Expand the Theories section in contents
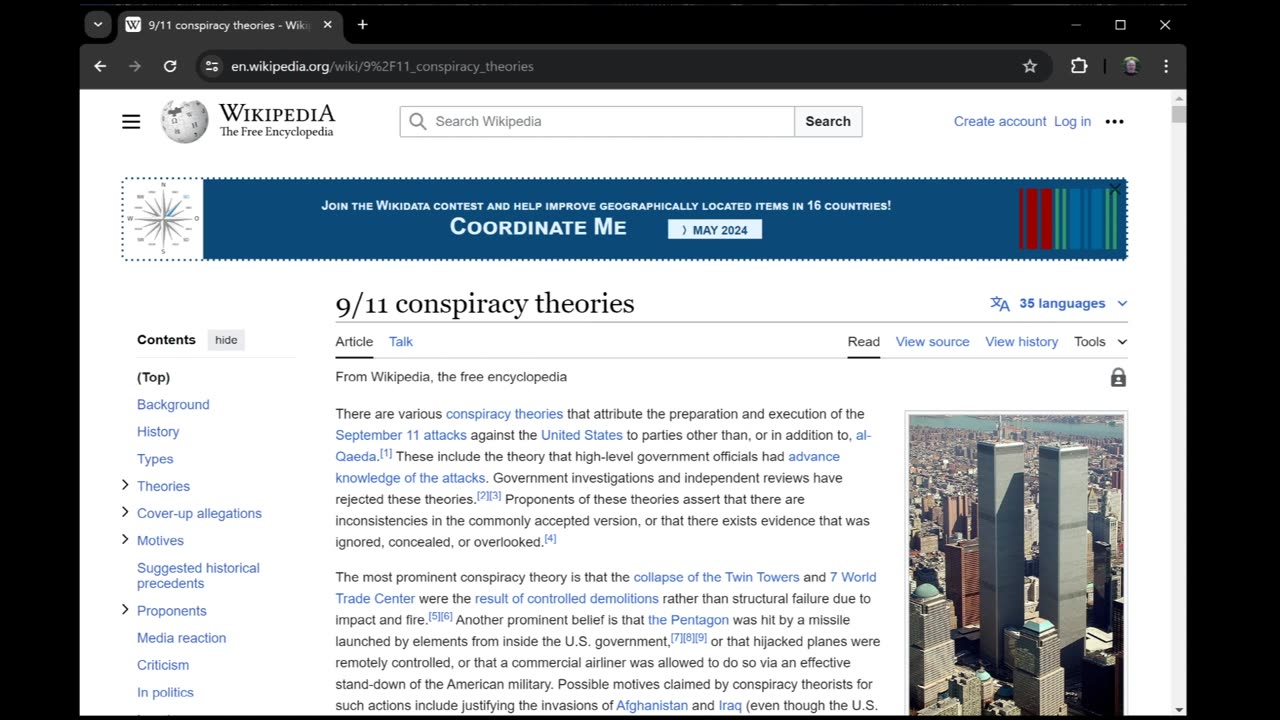 coord(125,485)
